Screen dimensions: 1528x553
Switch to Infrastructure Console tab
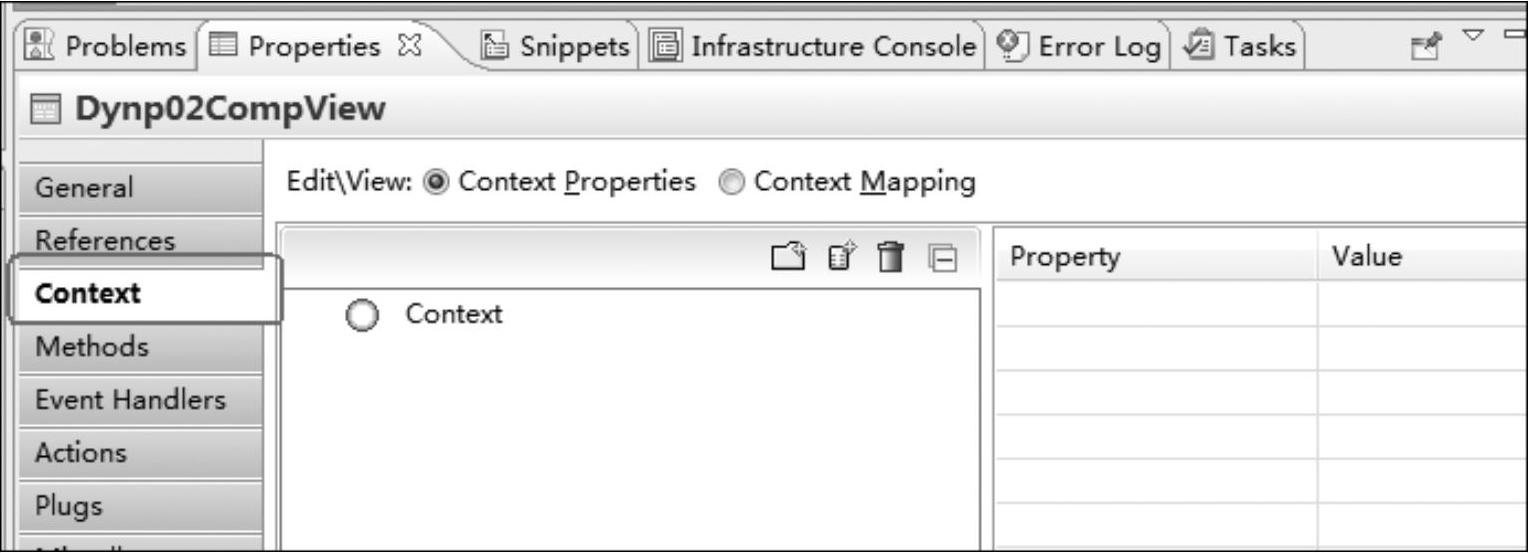tap(815, 46)
